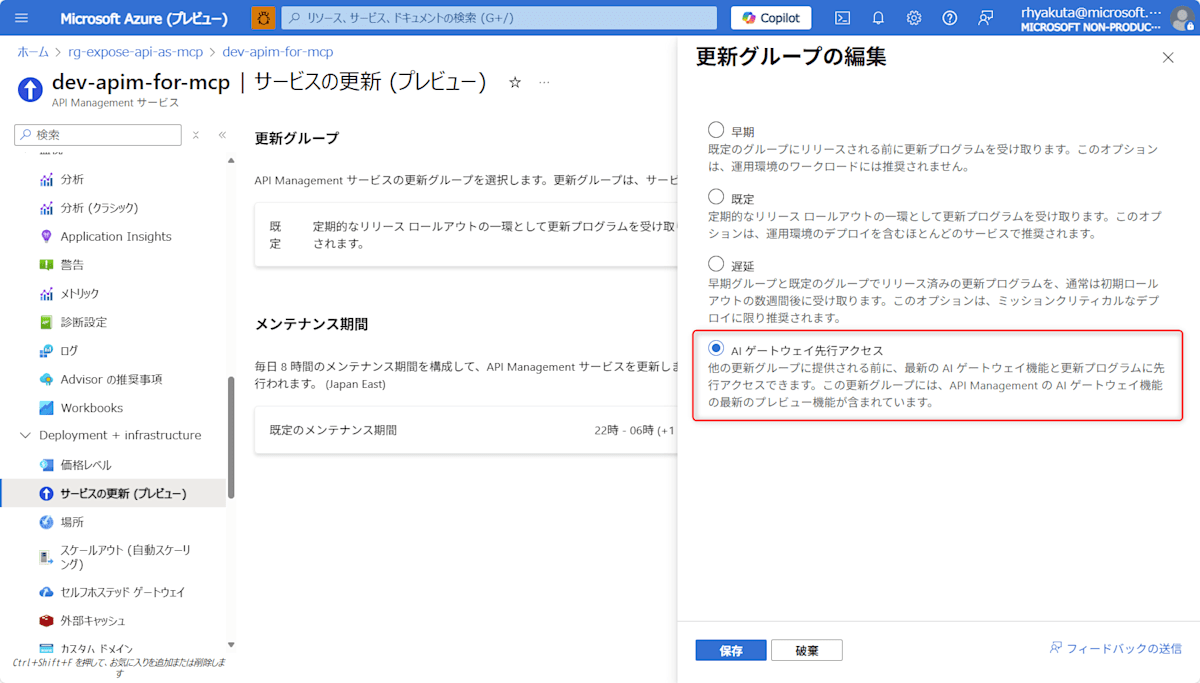Click the API Management service logo icon
Image resolution: width=1200 pixels, height=683 pixels.
point(30,89)
